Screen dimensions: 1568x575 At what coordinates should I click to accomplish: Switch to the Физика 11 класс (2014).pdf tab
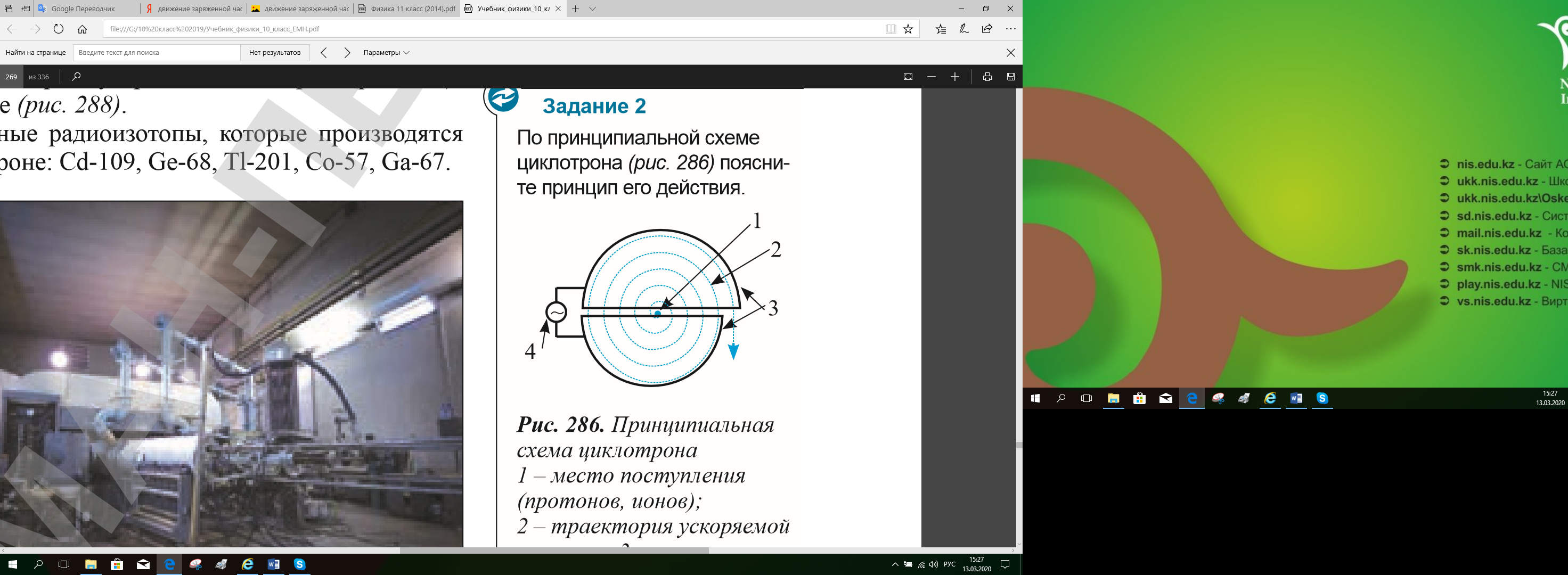[x=406, y=9]
